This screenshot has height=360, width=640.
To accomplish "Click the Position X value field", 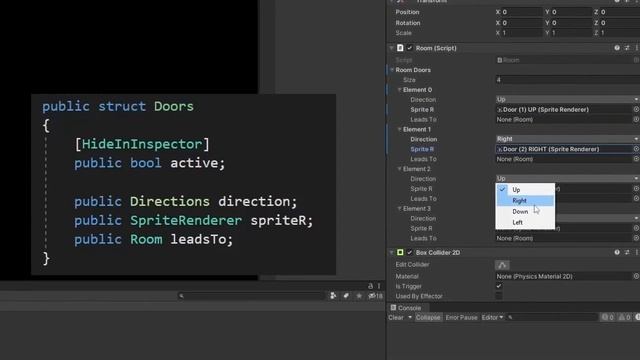I will click(522, 12).
